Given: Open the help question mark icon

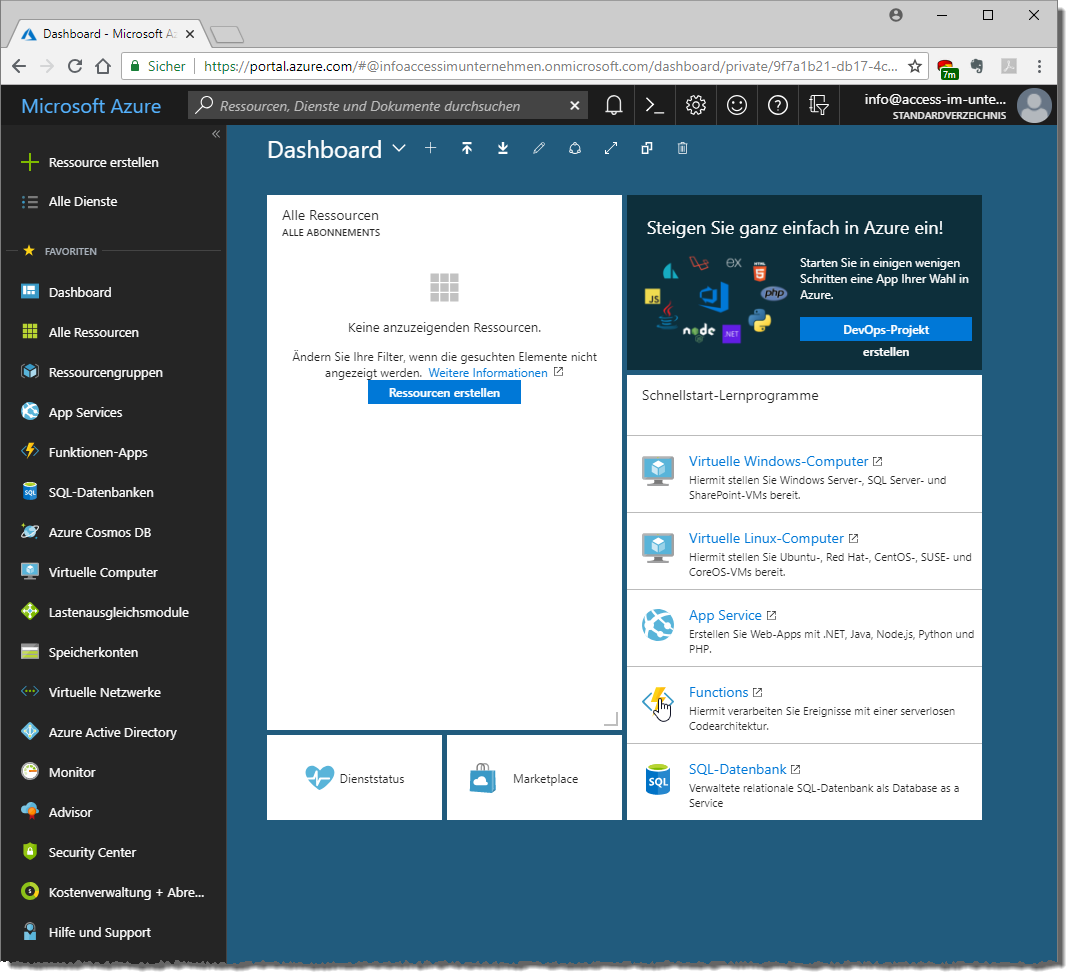Looking at the screenshot, I should point(777,105).
